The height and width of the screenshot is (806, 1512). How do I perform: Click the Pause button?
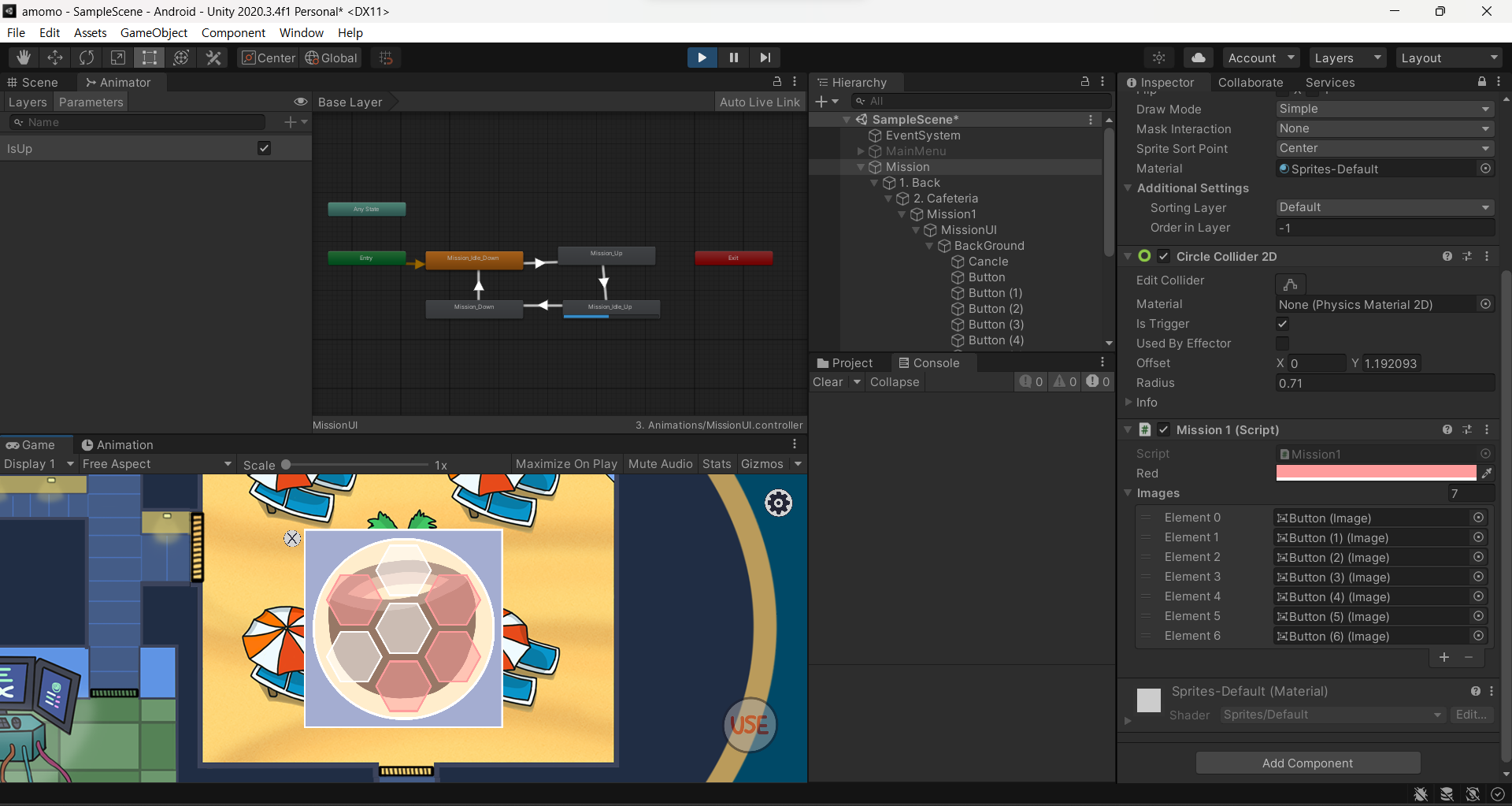coord(734,58)
